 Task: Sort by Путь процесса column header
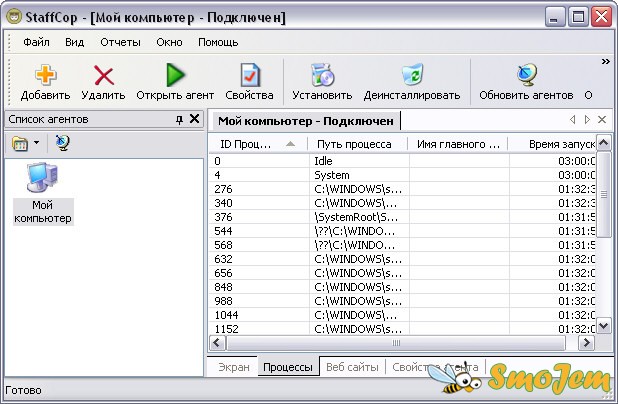pyautogui.click(x=357, y=144)
